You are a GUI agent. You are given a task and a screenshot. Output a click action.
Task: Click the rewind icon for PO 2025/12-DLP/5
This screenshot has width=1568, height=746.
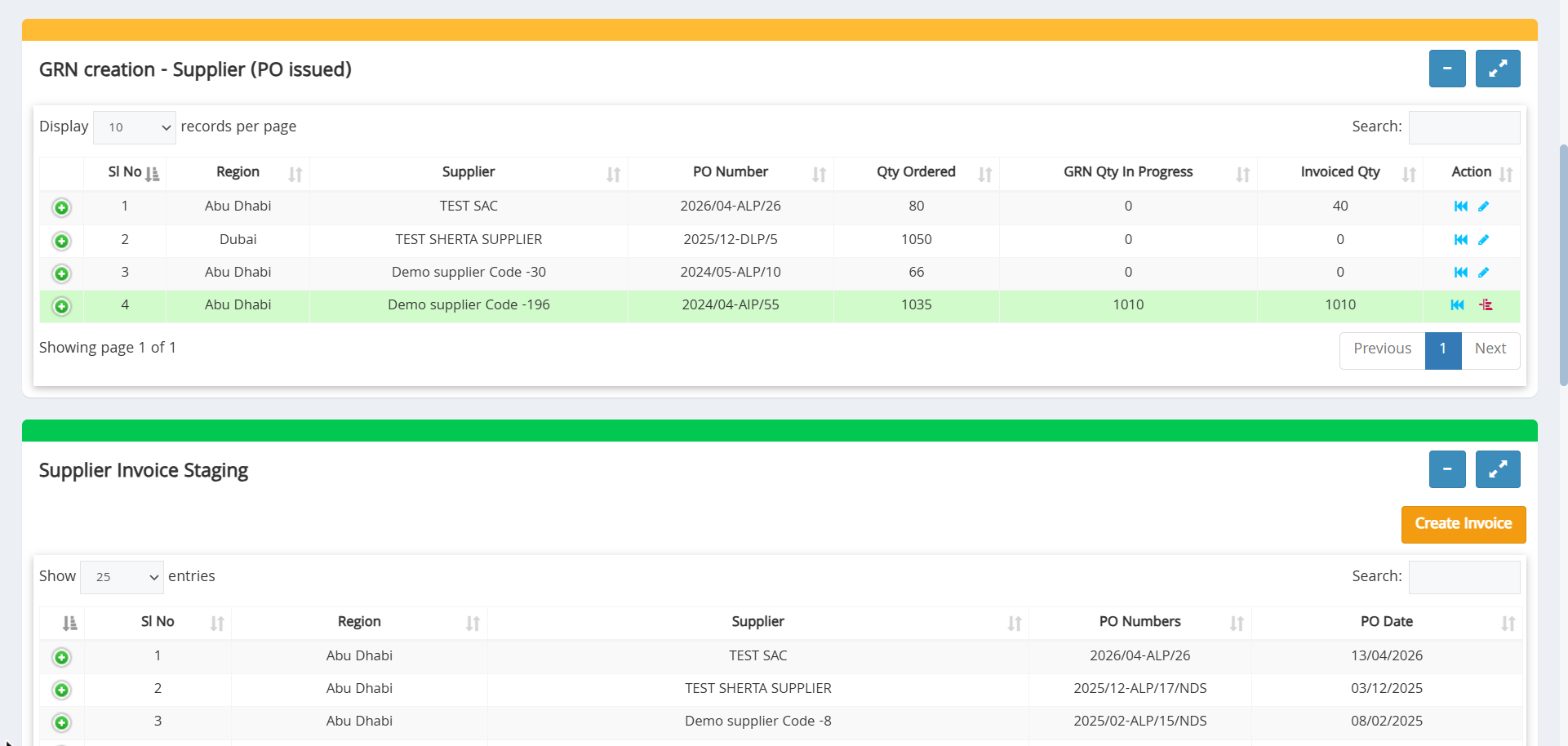(x=1461, y=239)
